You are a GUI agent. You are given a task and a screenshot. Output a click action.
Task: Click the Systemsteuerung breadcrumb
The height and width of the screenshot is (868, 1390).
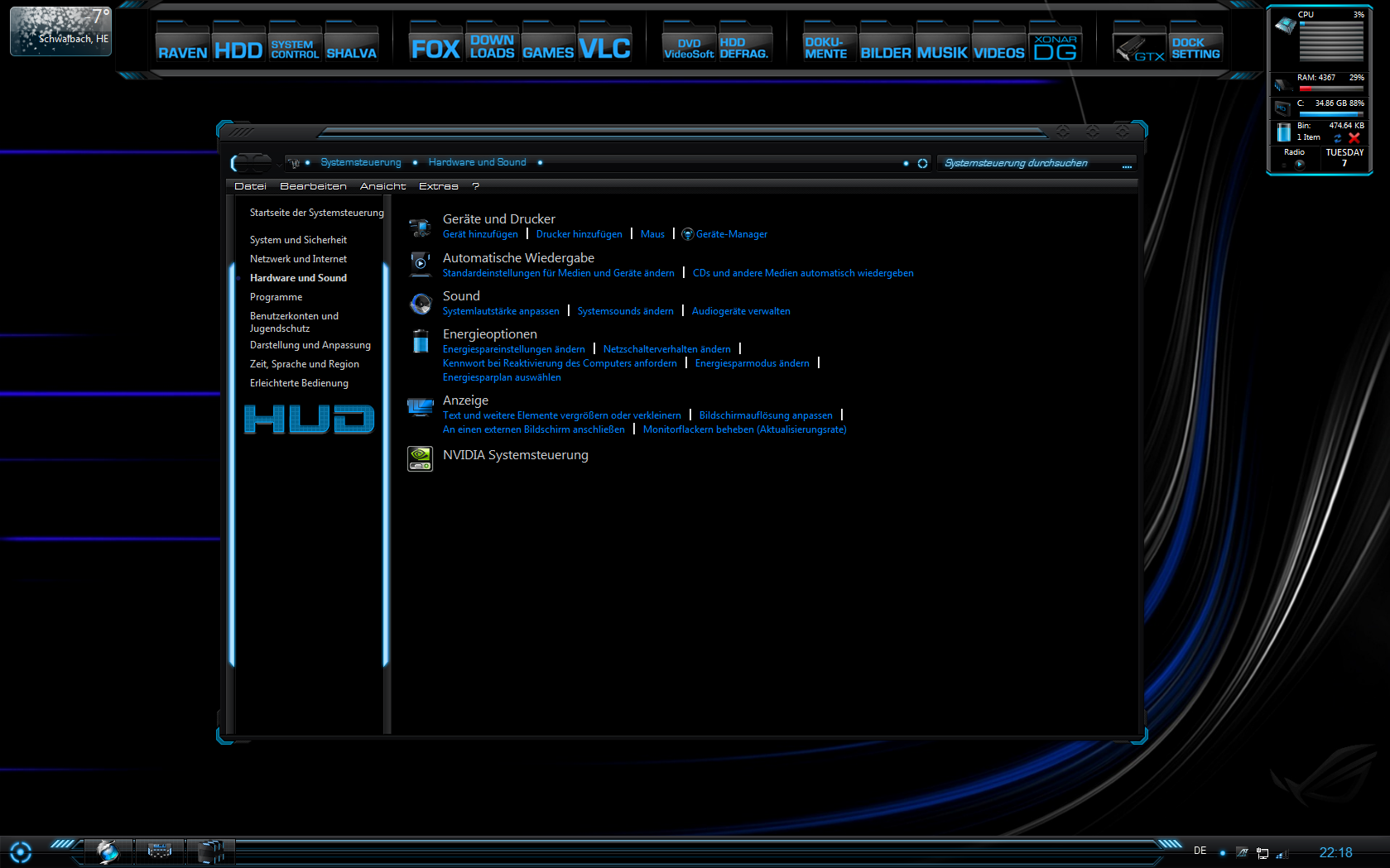click(x=361, y=162)
